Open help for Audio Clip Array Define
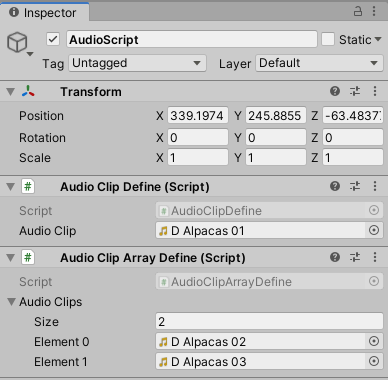Image resolution: width=388 pixels, height=380 pixels. pos(335,257)
